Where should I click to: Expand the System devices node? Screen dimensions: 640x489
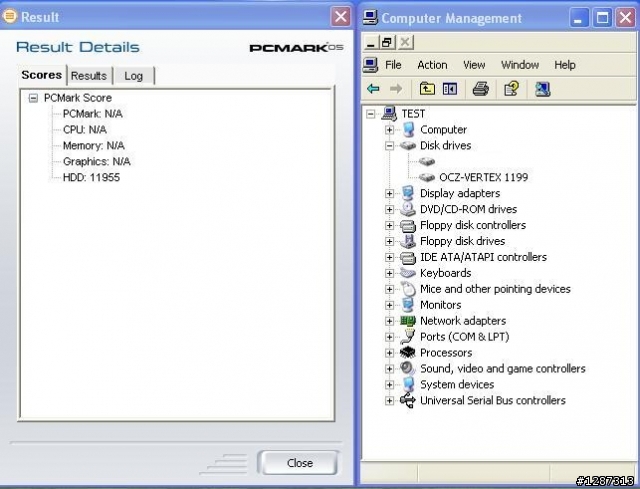(x=389, y=385)
